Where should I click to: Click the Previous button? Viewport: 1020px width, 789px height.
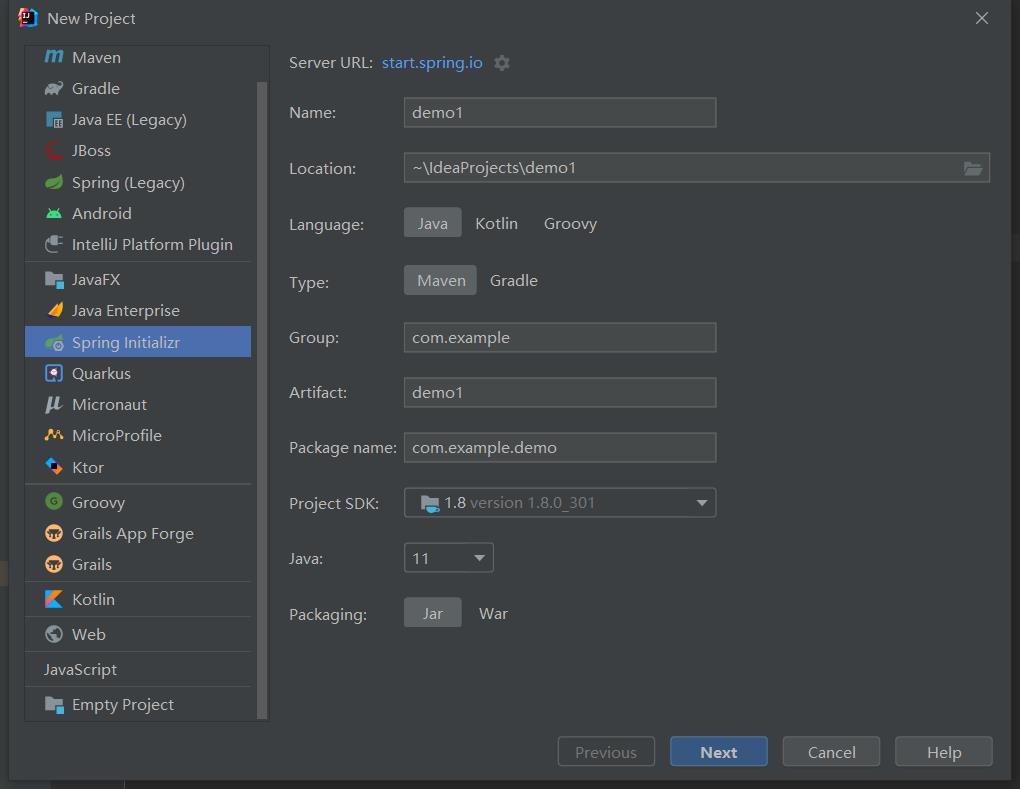coord(606,752)
